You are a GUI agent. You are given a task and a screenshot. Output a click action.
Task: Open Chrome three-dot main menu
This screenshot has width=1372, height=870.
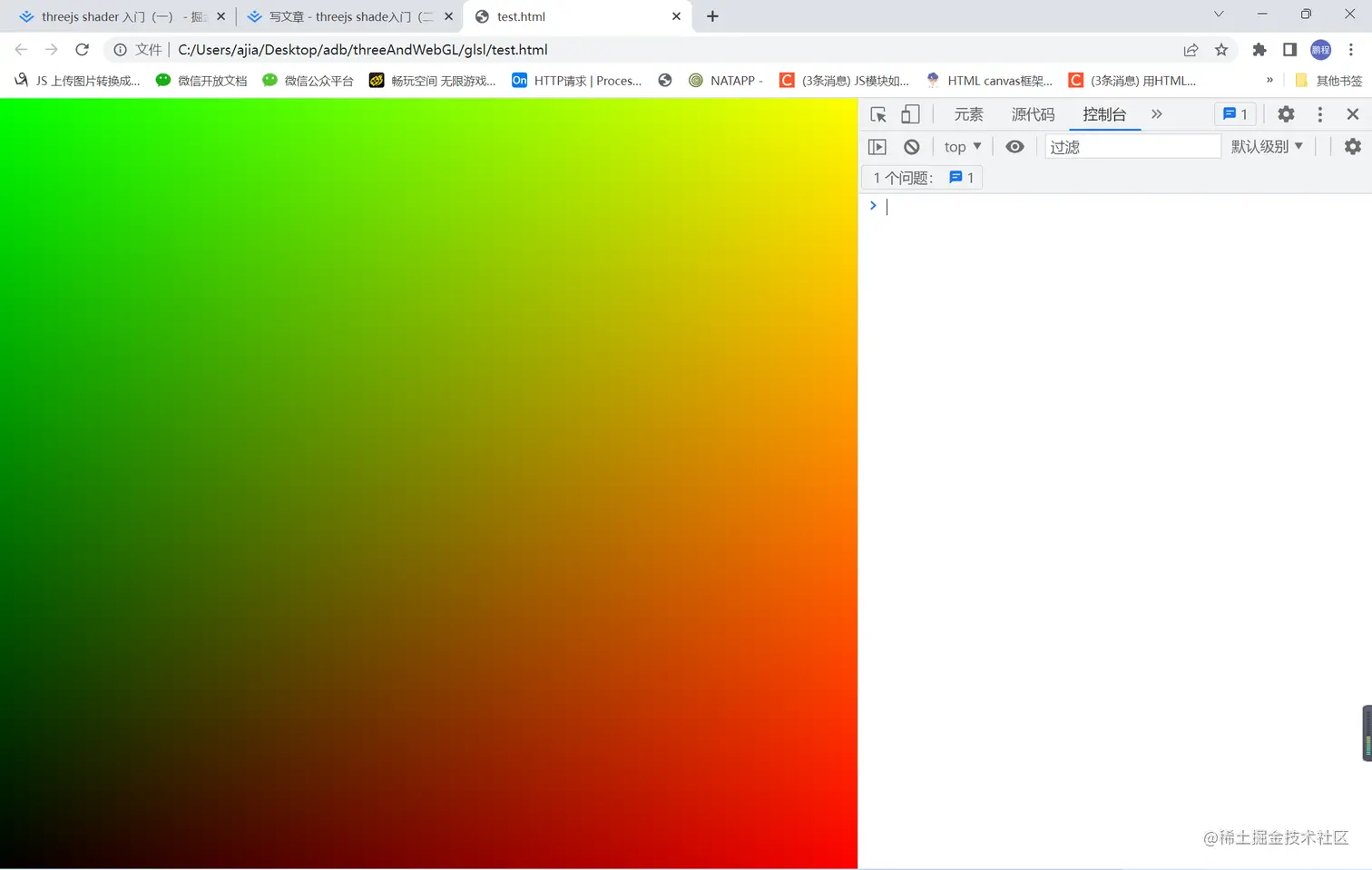1351,50
